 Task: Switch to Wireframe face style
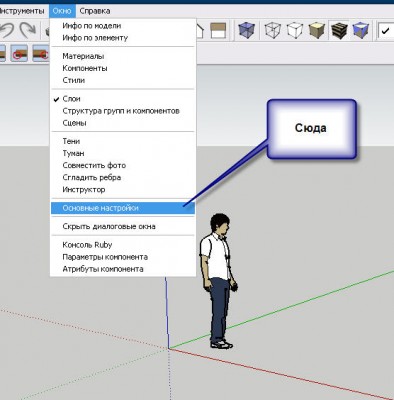(x=272, y=30)
